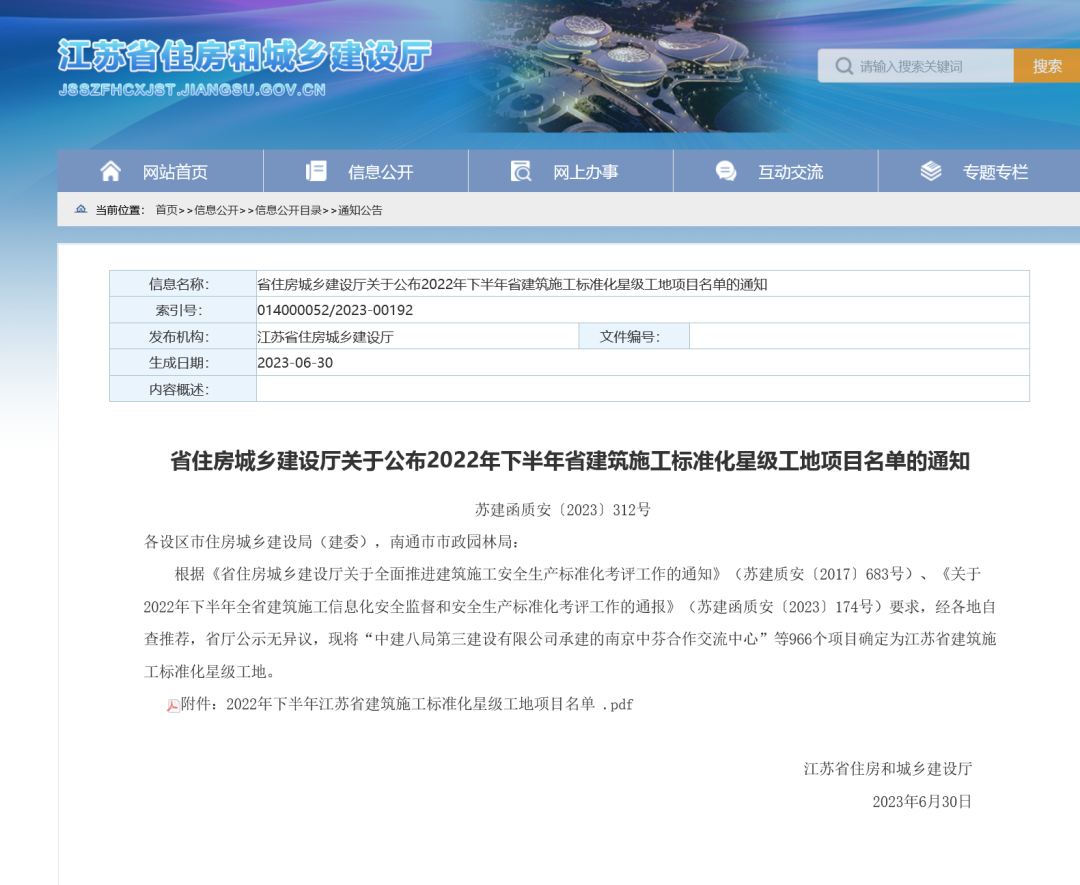
Task: Click 通知公告 in the breadcrumb
Action: click(360, 210)
